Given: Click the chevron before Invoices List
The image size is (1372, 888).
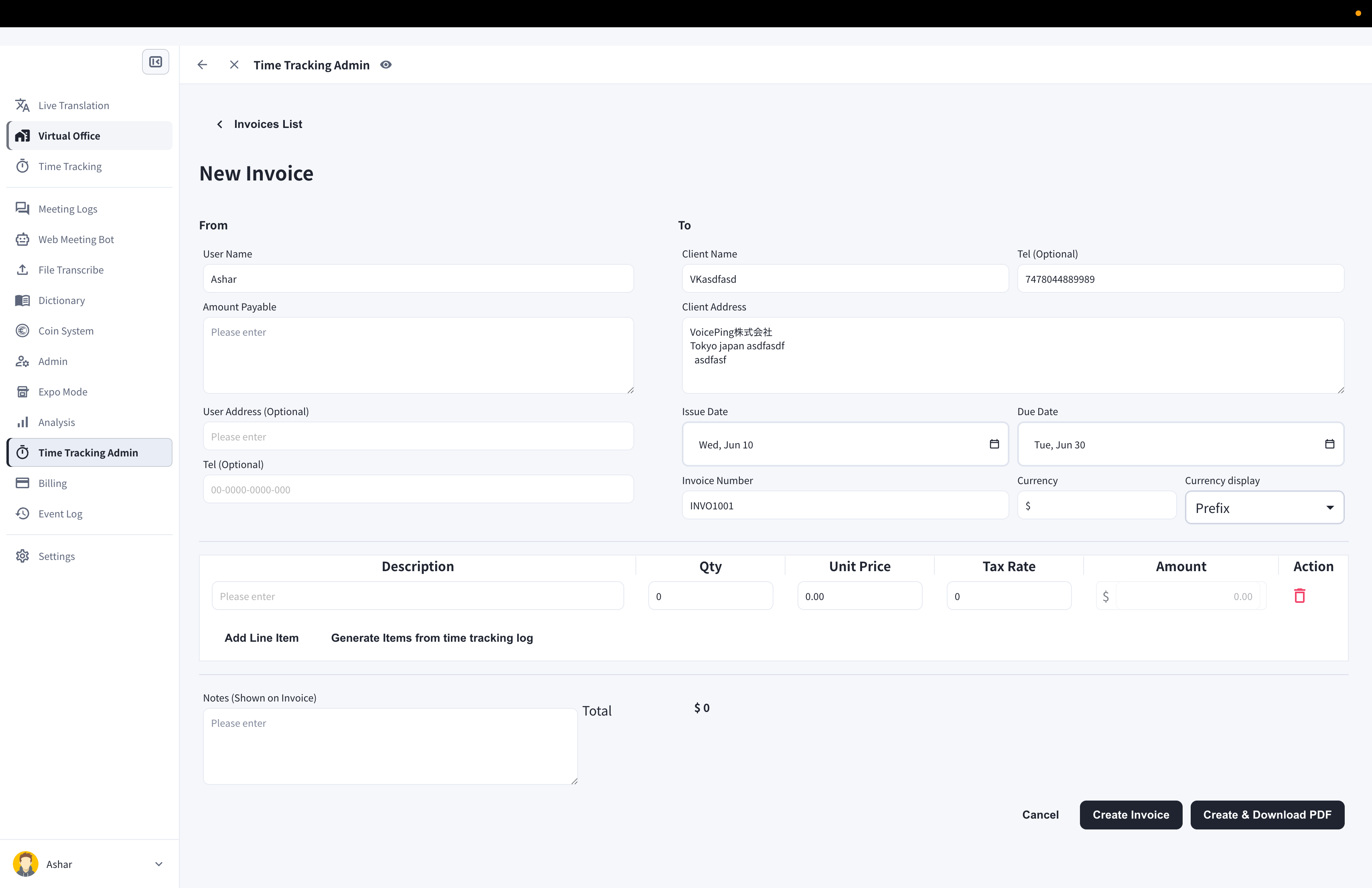Looking at the screenshot, I should coord(219,124).
